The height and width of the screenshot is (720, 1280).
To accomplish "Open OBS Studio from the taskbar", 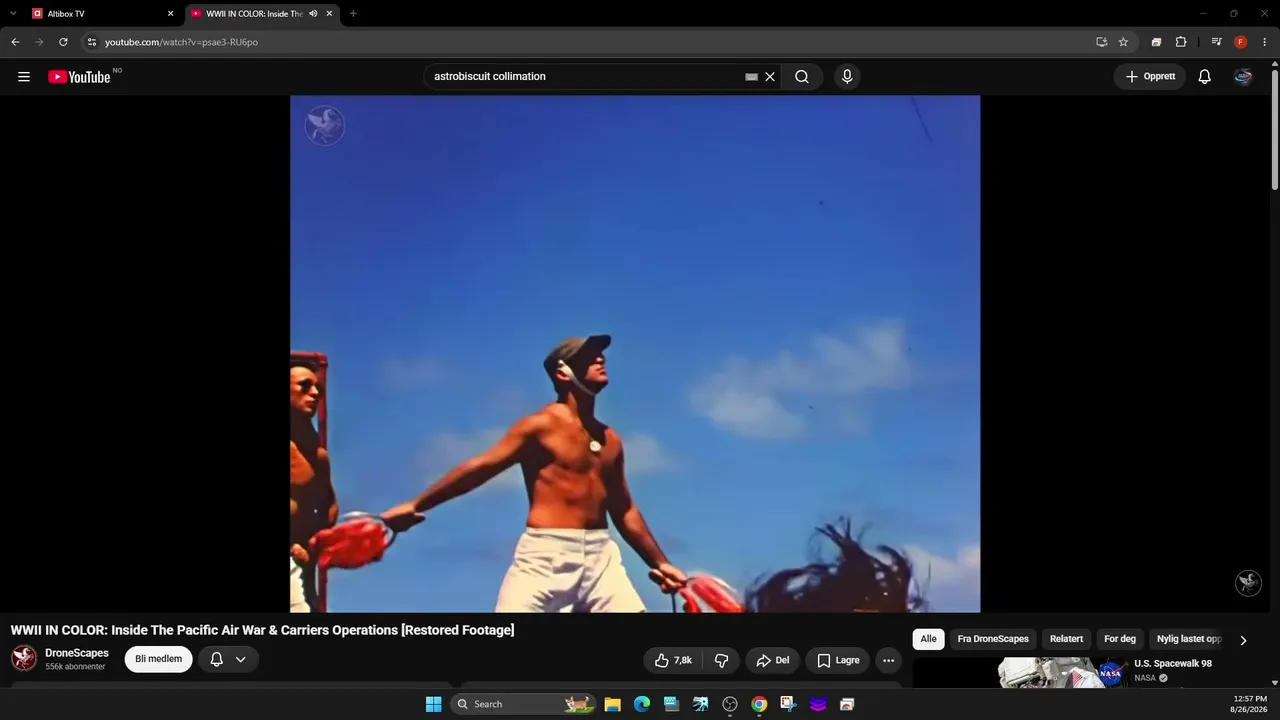I will pyautogui.click(x=730, y=704).
